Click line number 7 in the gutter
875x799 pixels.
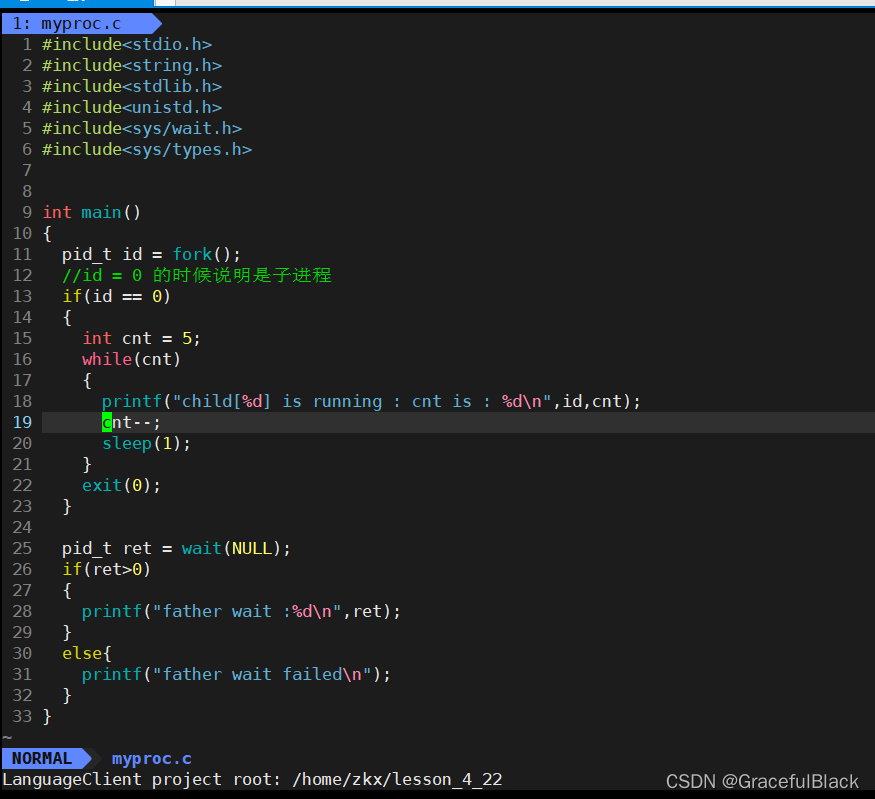click(x=27, y=171)
